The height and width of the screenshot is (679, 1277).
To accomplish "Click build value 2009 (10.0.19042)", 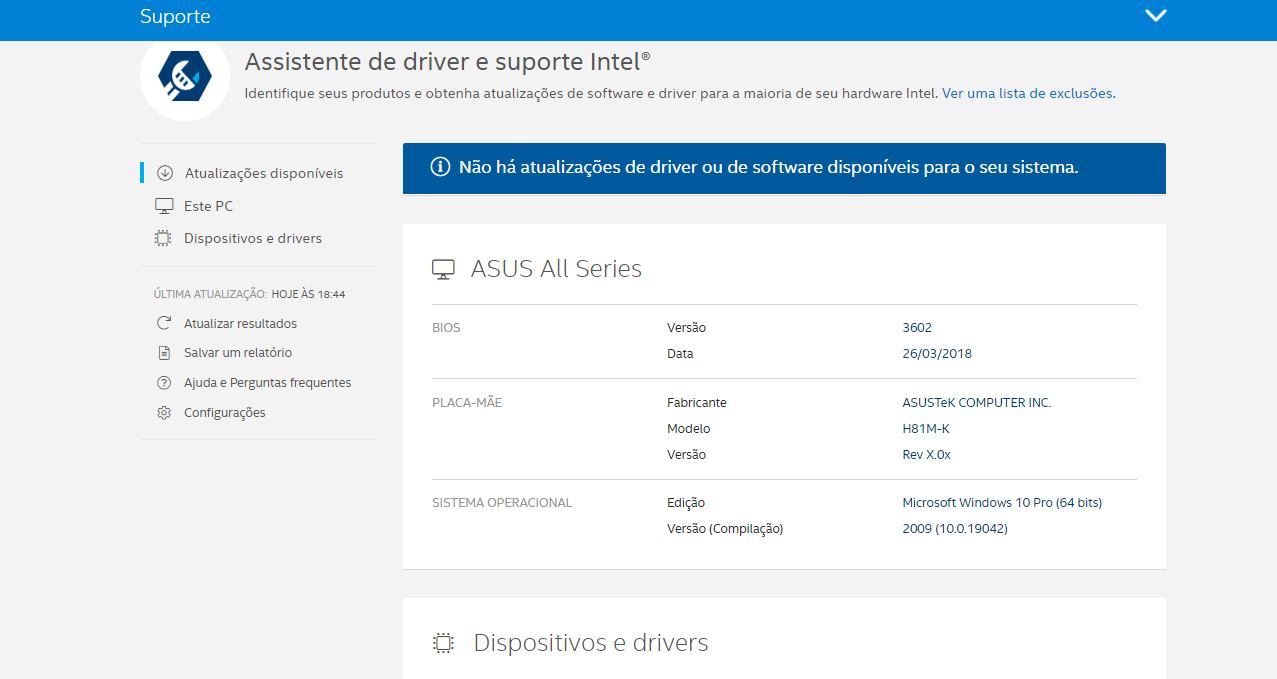I will click(x=955, y=528).
